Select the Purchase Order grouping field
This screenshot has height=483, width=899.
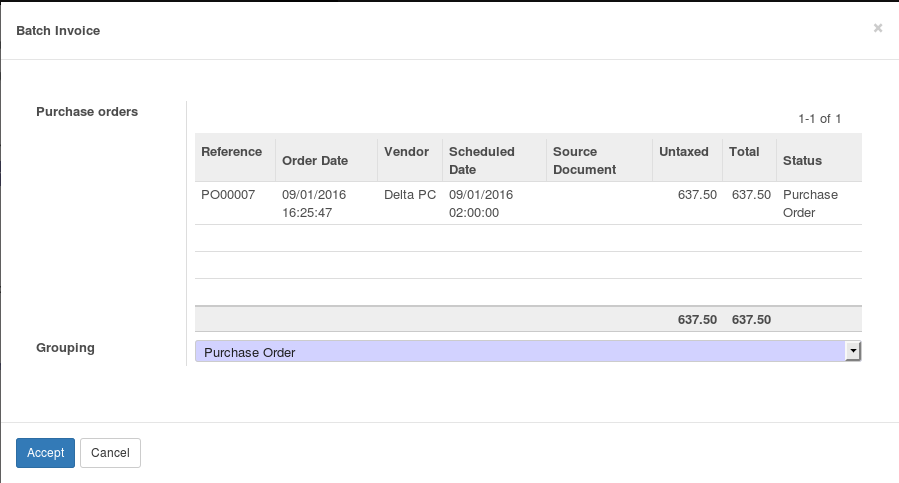520,352
